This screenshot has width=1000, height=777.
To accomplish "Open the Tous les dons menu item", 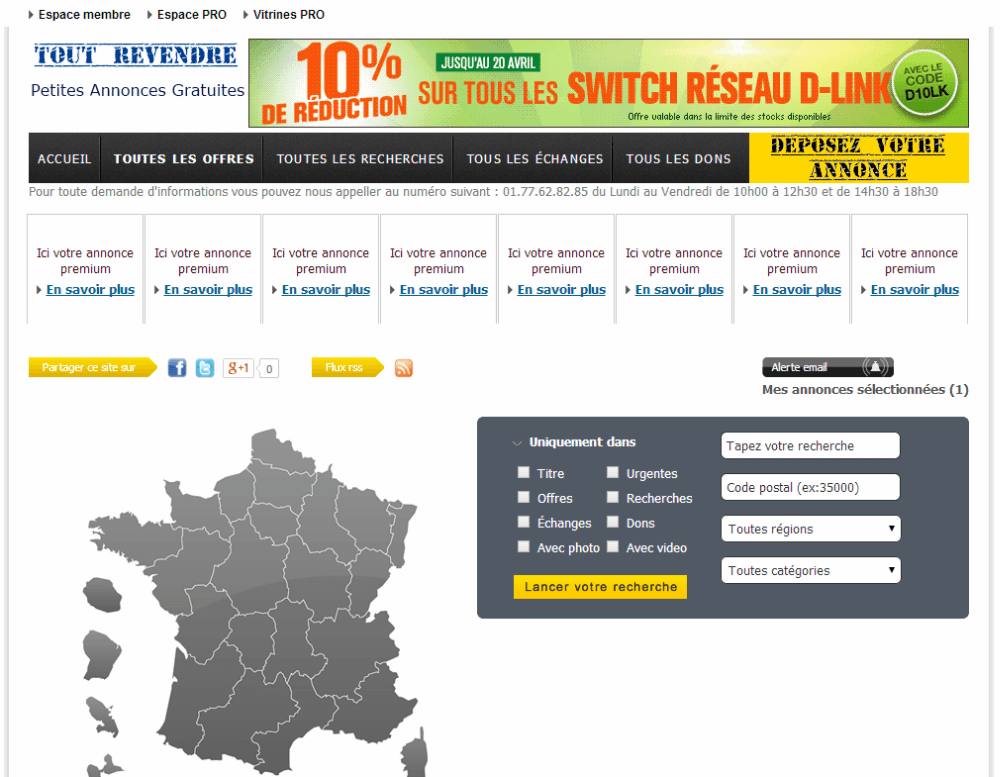I will (678, 159).
